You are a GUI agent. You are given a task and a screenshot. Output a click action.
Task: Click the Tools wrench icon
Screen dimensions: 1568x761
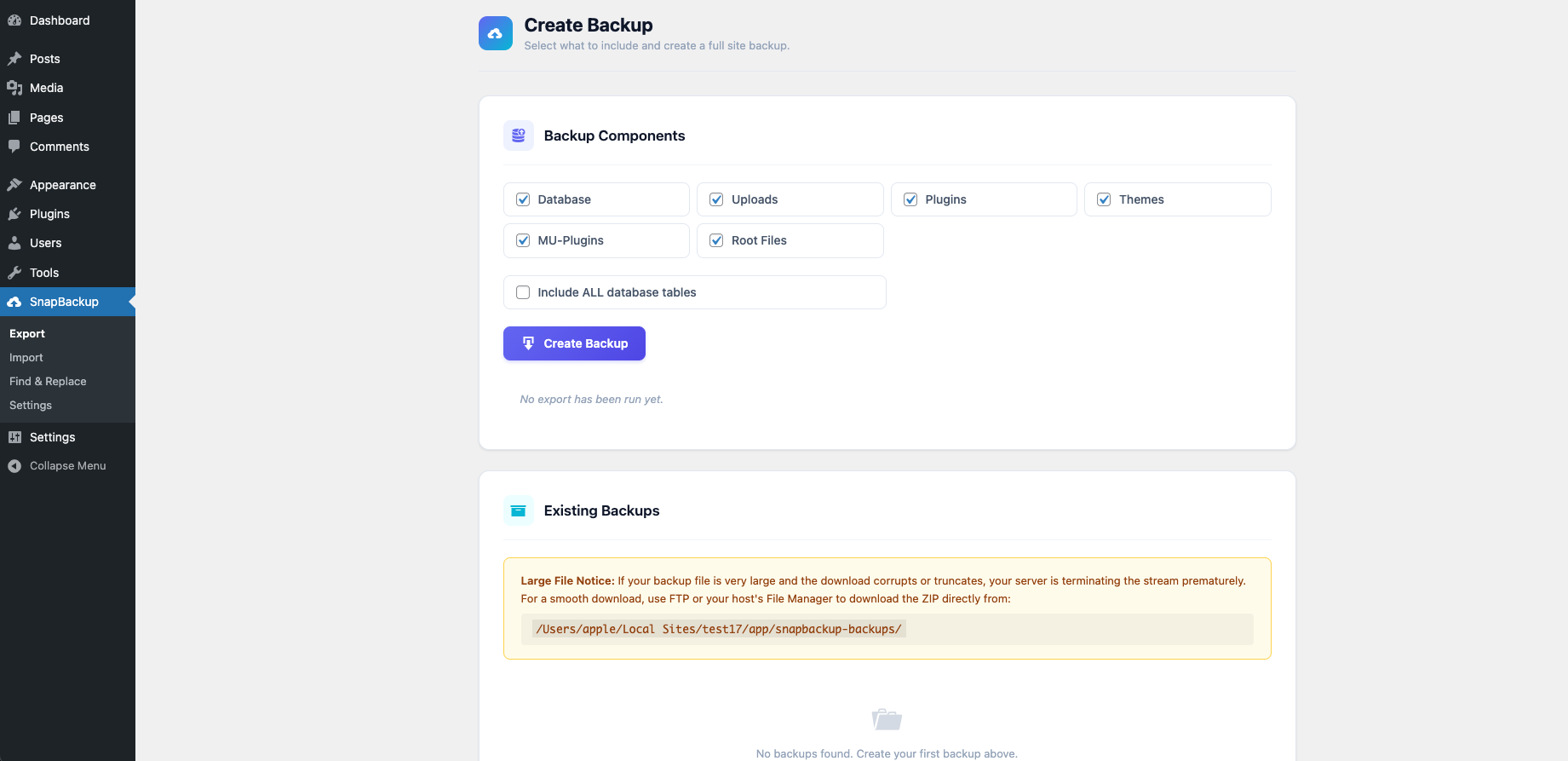14,273
